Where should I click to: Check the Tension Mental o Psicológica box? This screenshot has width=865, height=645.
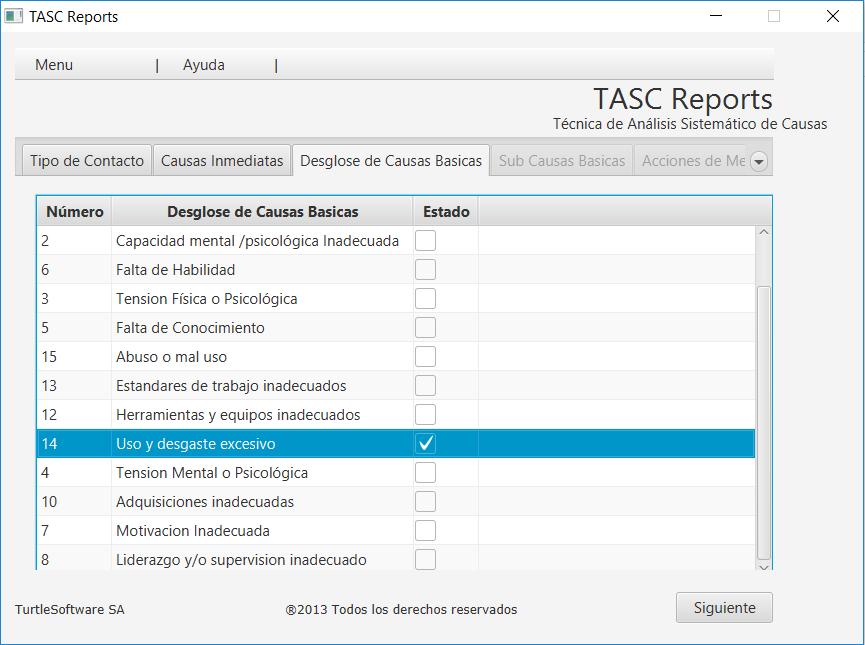pos(425,473)
